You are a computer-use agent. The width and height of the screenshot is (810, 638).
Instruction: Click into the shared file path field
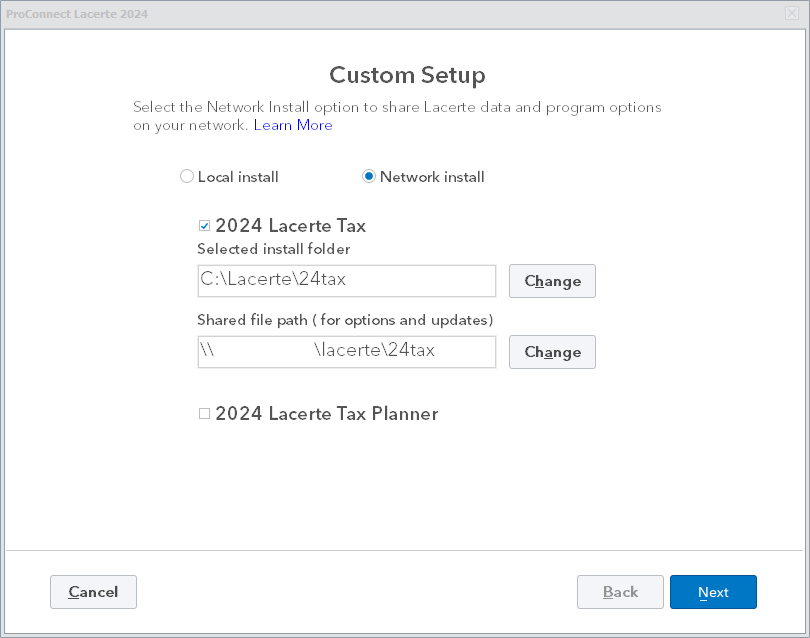[346, 352]
